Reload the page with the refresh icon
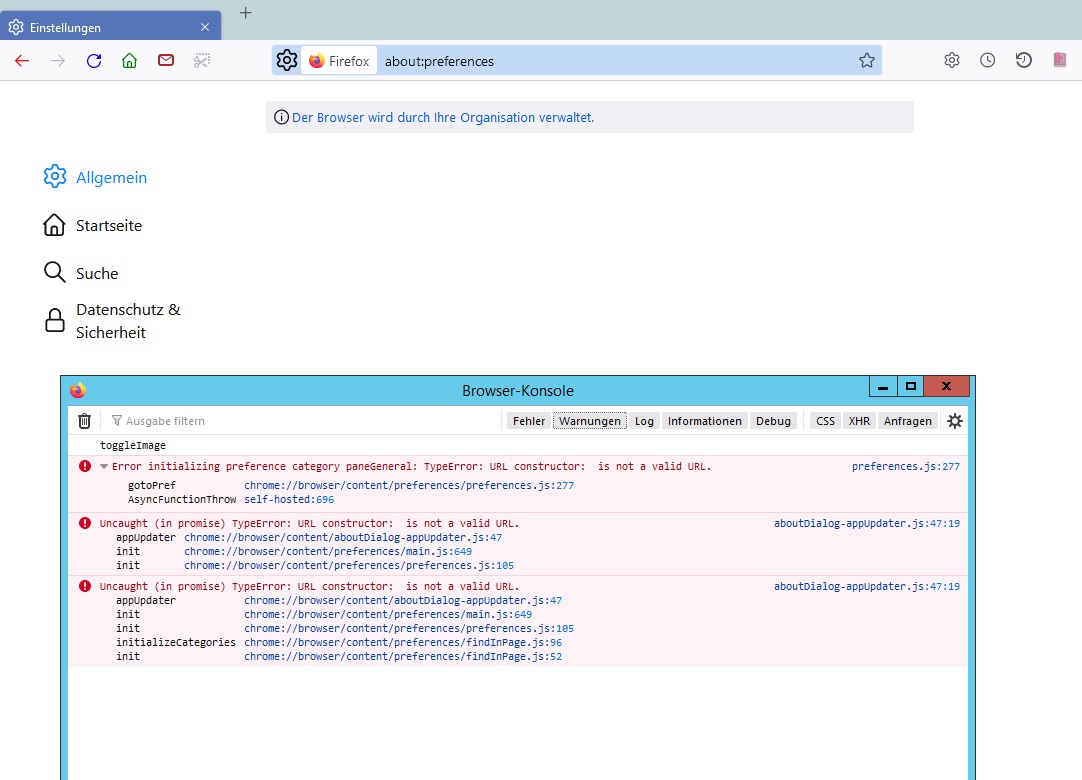1082x780 pixels. click(94, 61)
